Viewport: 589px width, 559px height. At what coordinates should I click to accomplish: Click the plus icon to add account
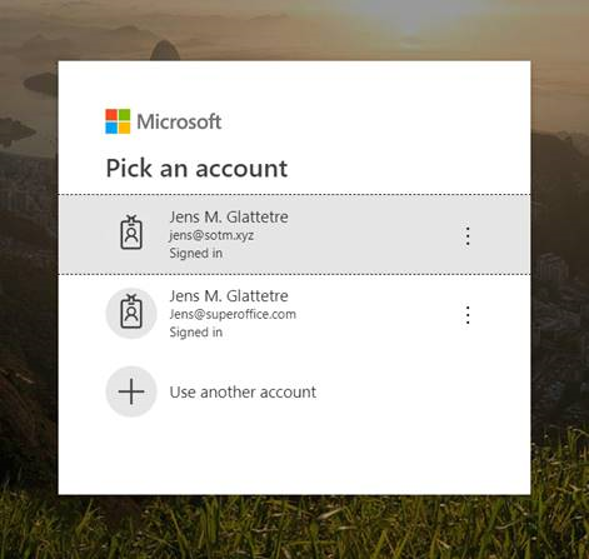[131, 391]
